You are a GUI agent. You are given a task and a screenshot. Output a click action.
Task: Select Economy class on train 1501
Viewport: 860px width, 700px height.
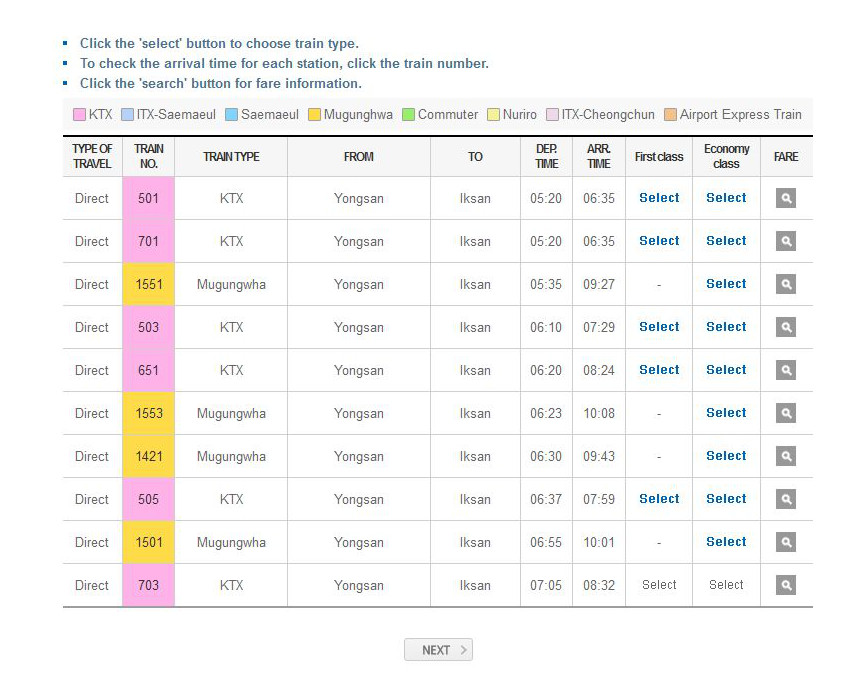726,542
